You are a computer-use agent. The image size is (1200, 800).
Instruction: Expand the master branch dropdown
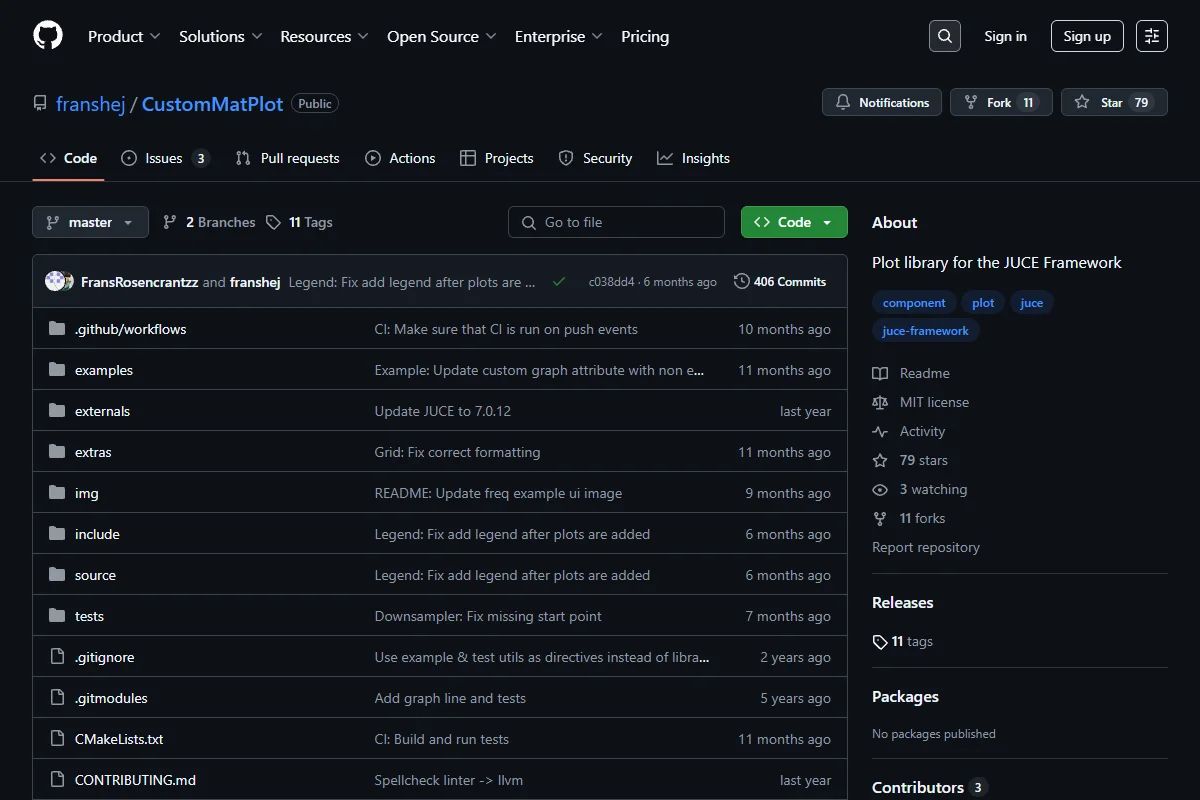90,222
